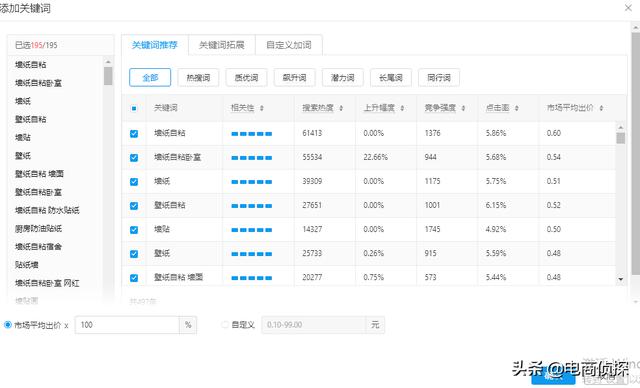Filter by 飙升词

294,78
